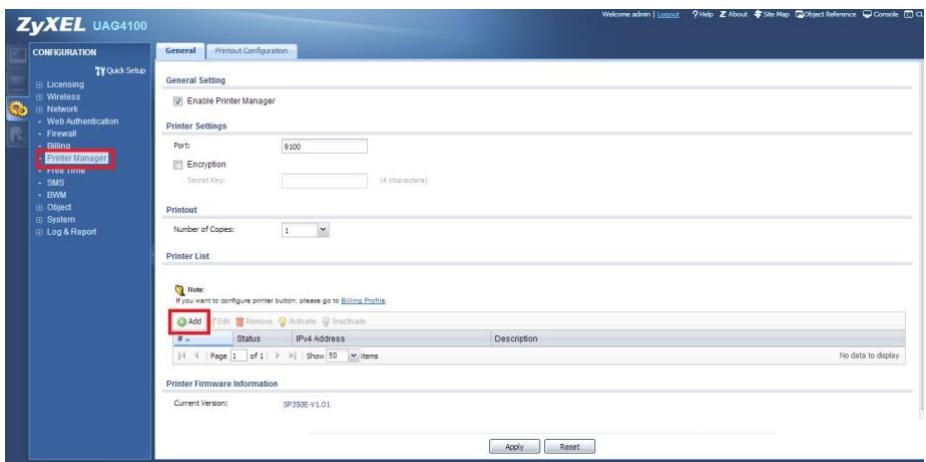Select Printer Manager in the menu
This screenshot has height=462, width=926.
pos(77,158)
